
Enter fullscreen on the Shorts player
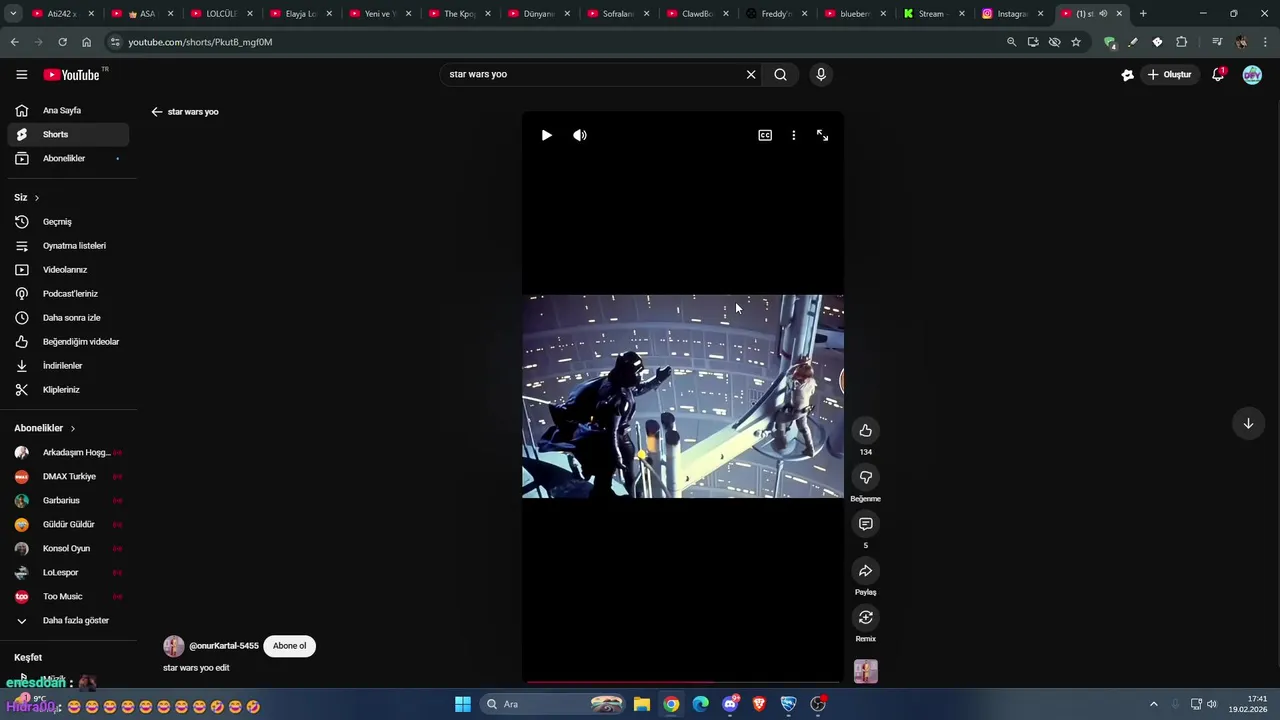point(822,135)
